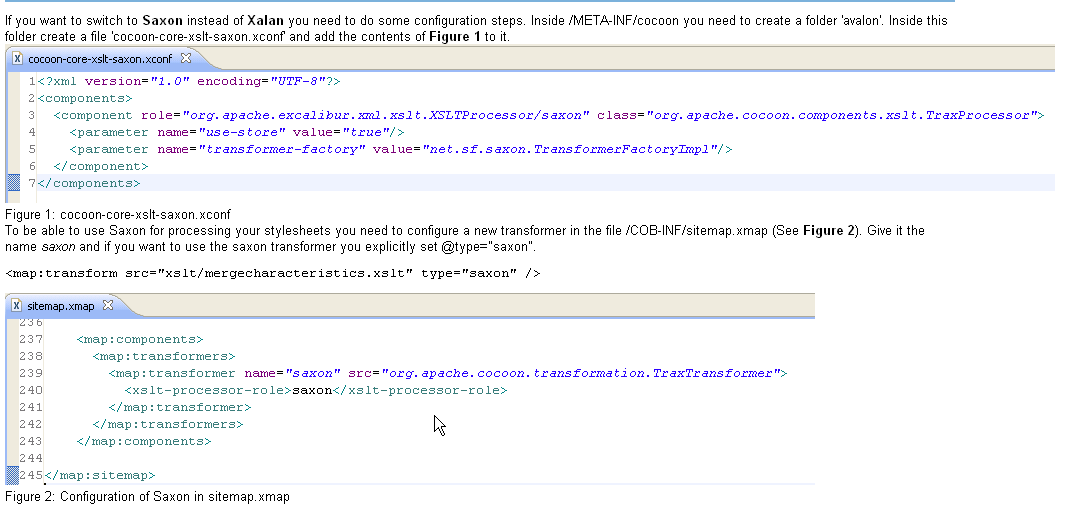Click the closing </map:transformer> tag

click(180, 407)
